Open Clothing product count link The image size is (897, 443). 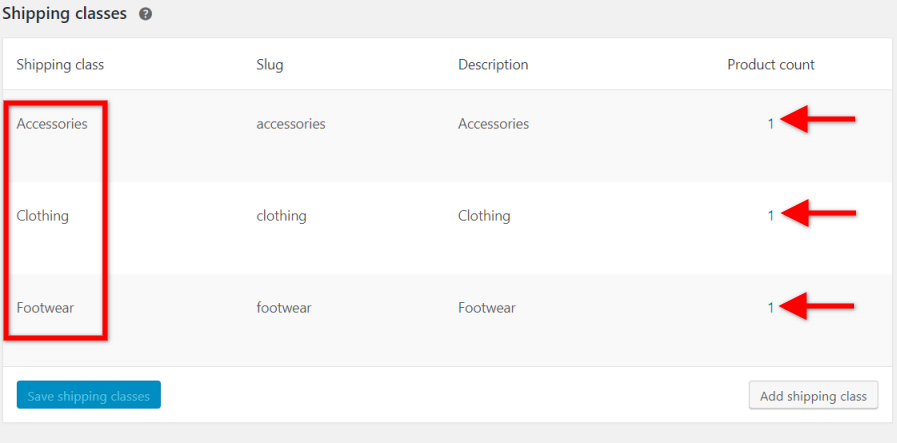(771, 216)
